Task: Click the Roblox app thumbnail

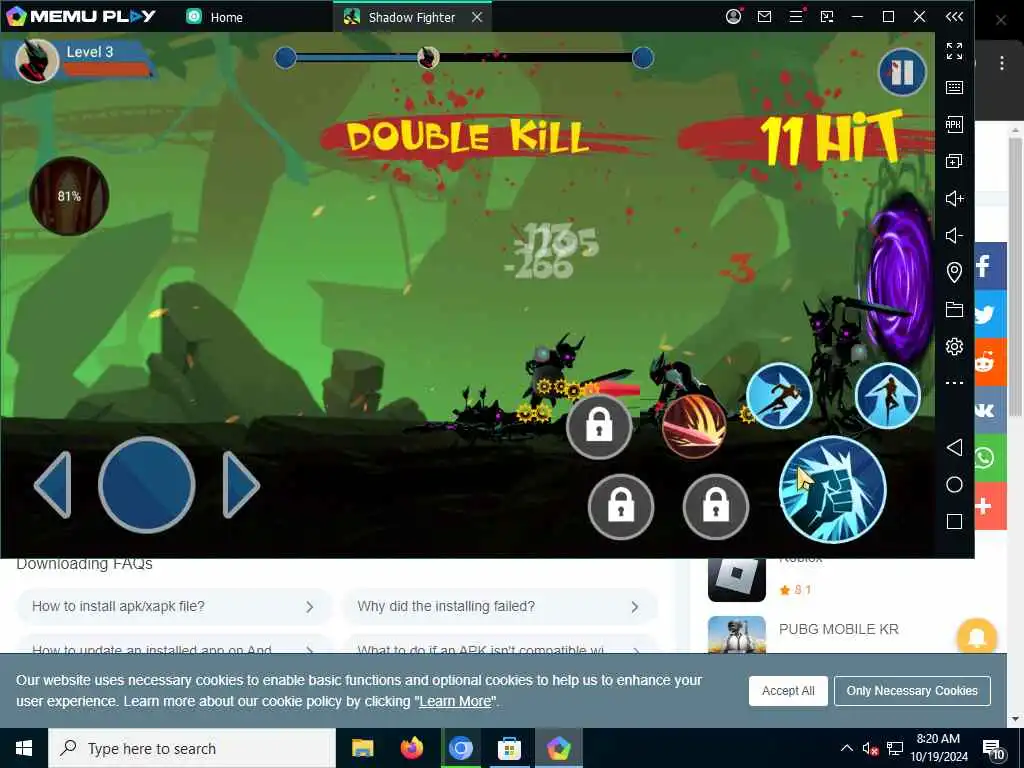Action: [737, 580]
